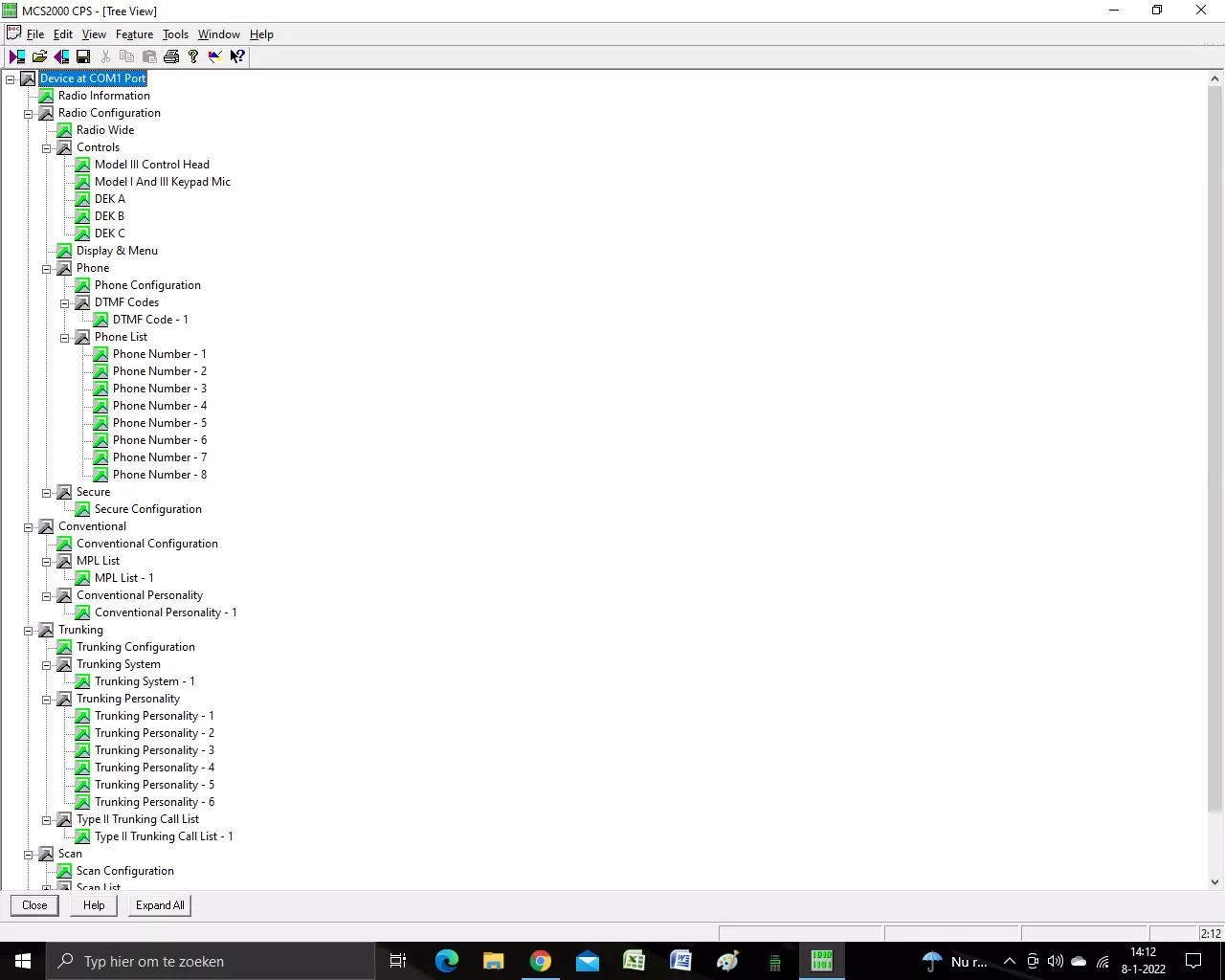Open Google Chrome from the taskbar
The width and height of the screenshot is (1225, 980).
click(541, 961)
